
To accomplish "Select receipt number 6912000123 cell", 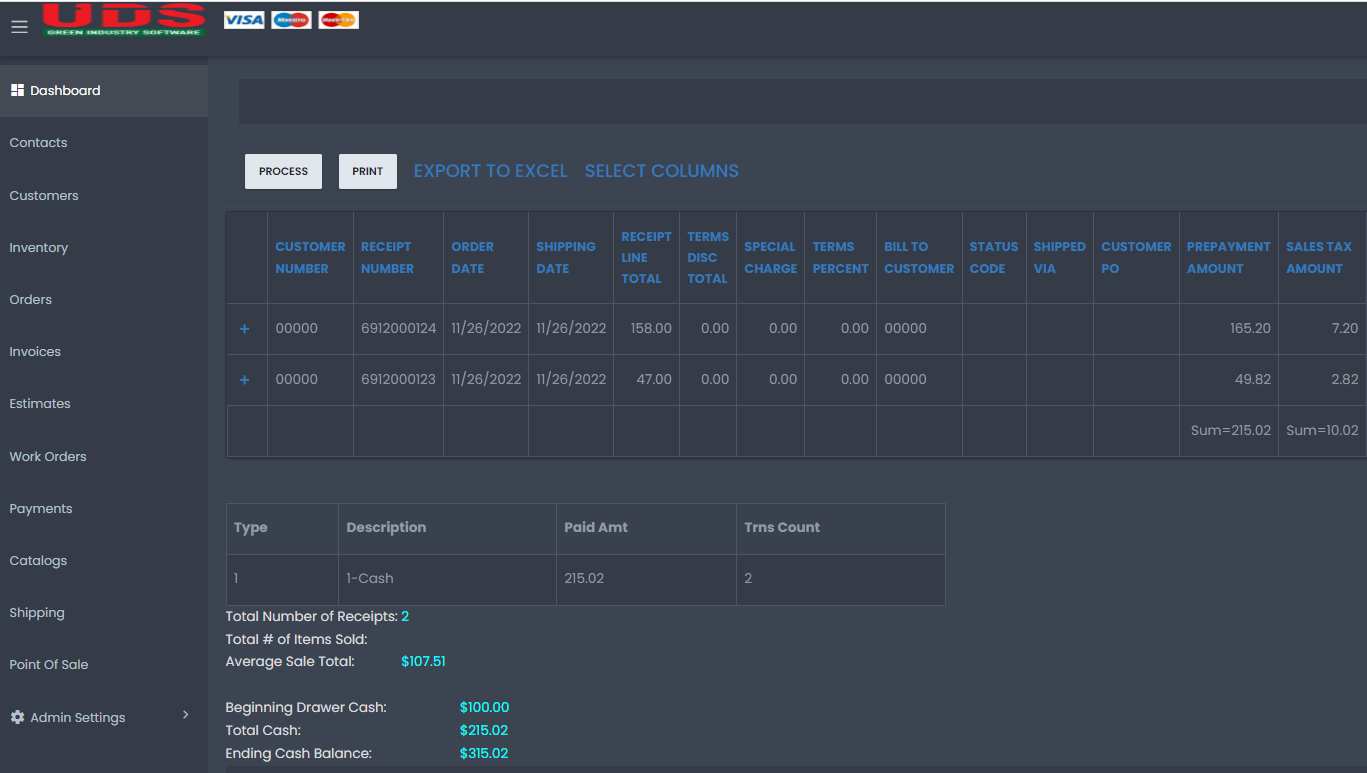I will pos(399,379).
